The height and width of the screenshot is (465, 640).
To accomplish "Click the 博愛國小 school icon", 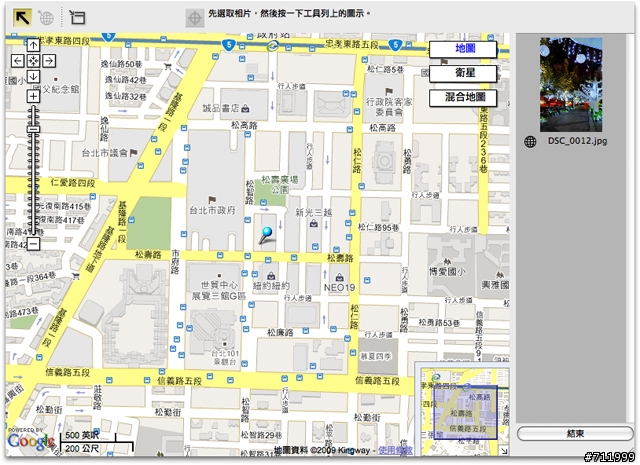I will point(447,261).
